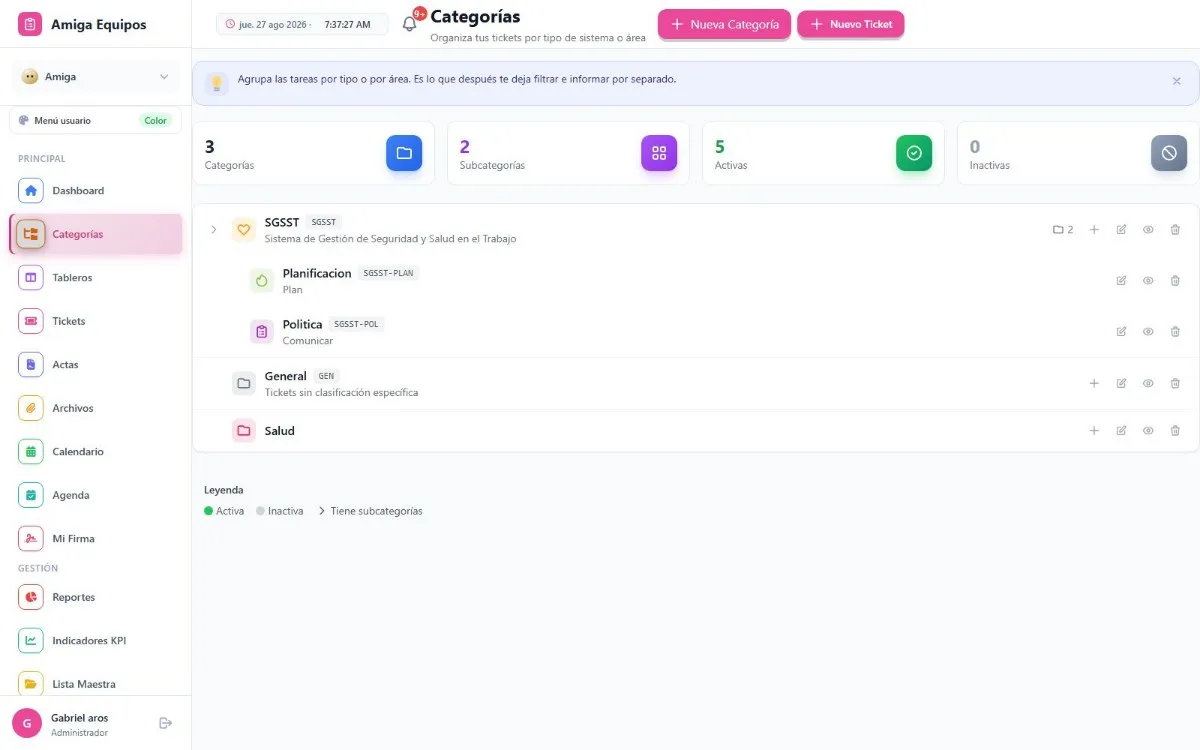Add a subcategory to General with plus icon
1200x750 pixels.
pos(1094,383)
